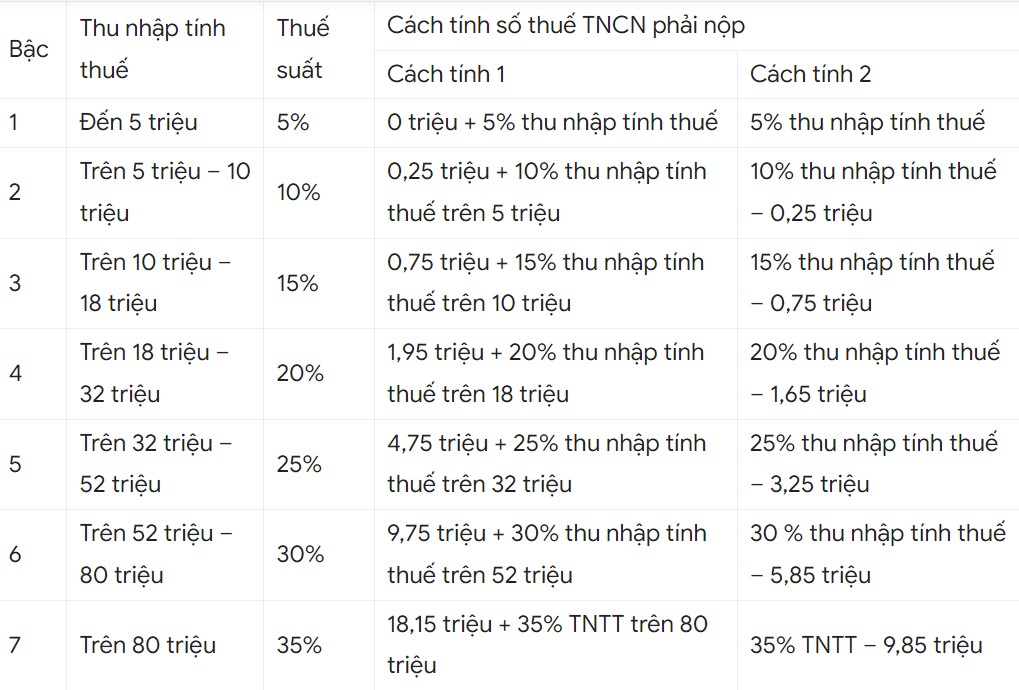Click the 10% tax rate cell

[x=298, y=192]
